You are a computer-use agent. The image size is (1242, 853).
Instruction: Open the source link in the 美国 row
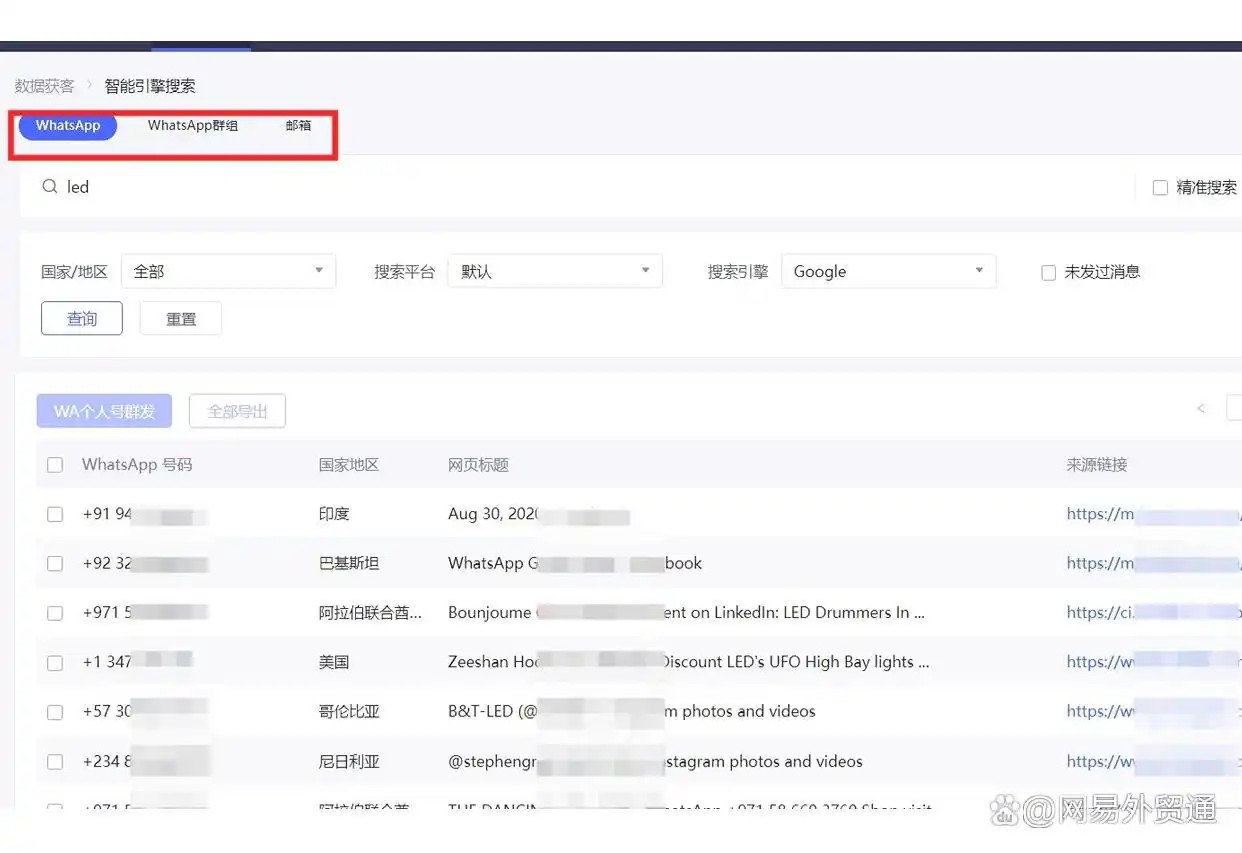[1154, 662]
